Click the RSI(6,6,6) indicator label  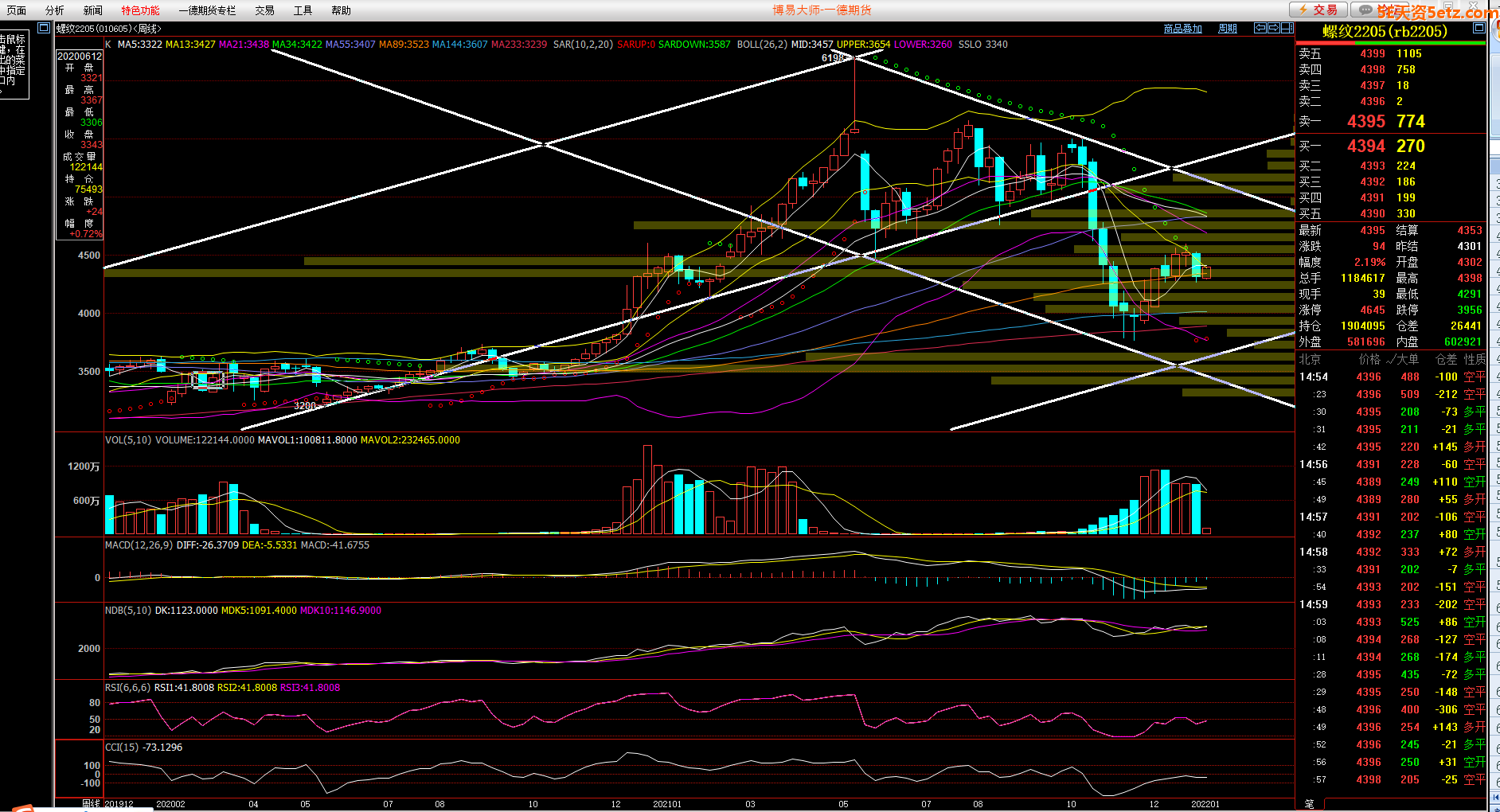tap(127, 688)
